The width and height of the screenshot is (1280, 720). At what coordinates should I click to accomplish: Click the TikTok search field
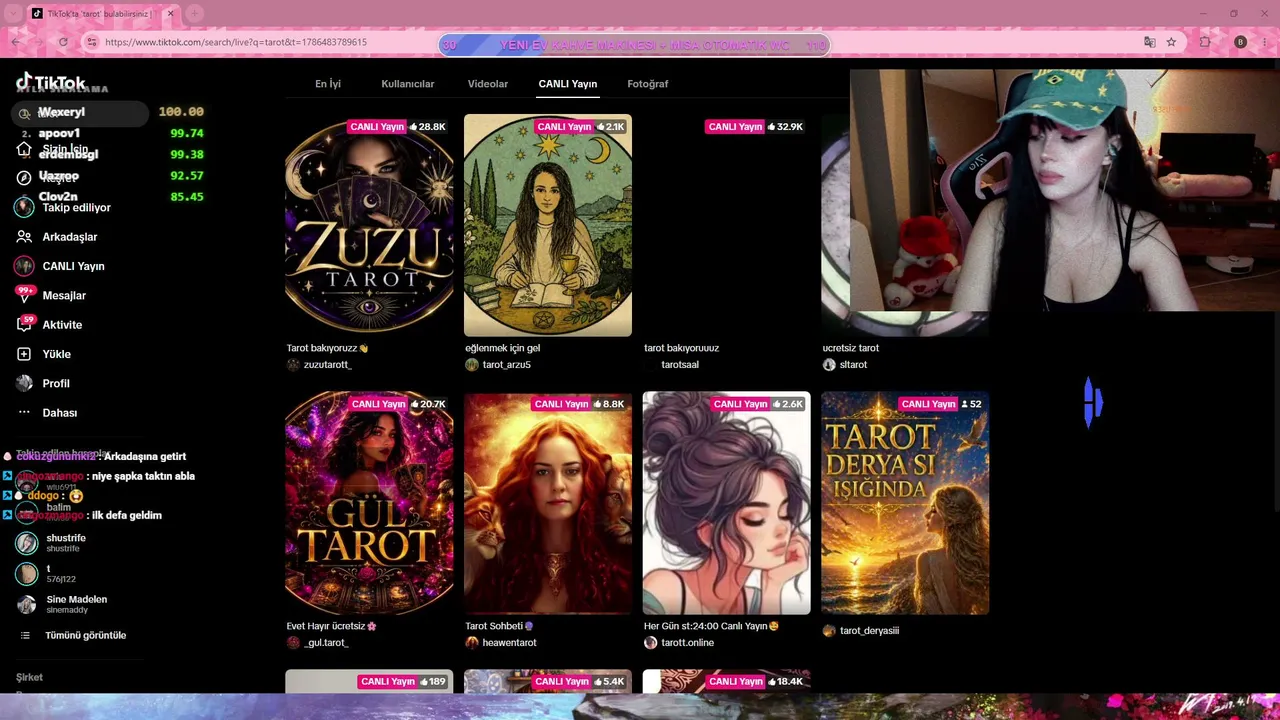82,113
